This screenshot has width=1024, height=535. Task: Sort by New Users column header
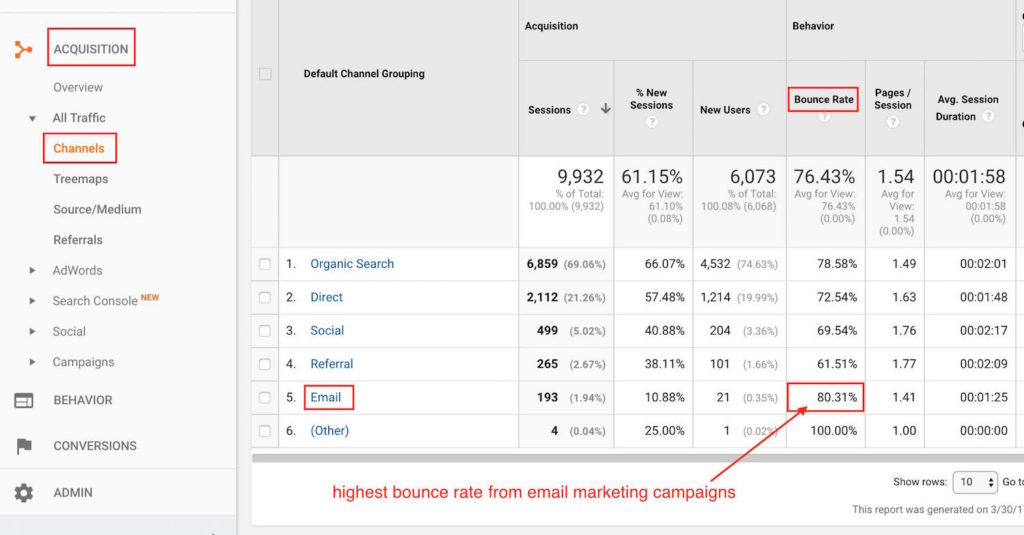pos(725,110)
